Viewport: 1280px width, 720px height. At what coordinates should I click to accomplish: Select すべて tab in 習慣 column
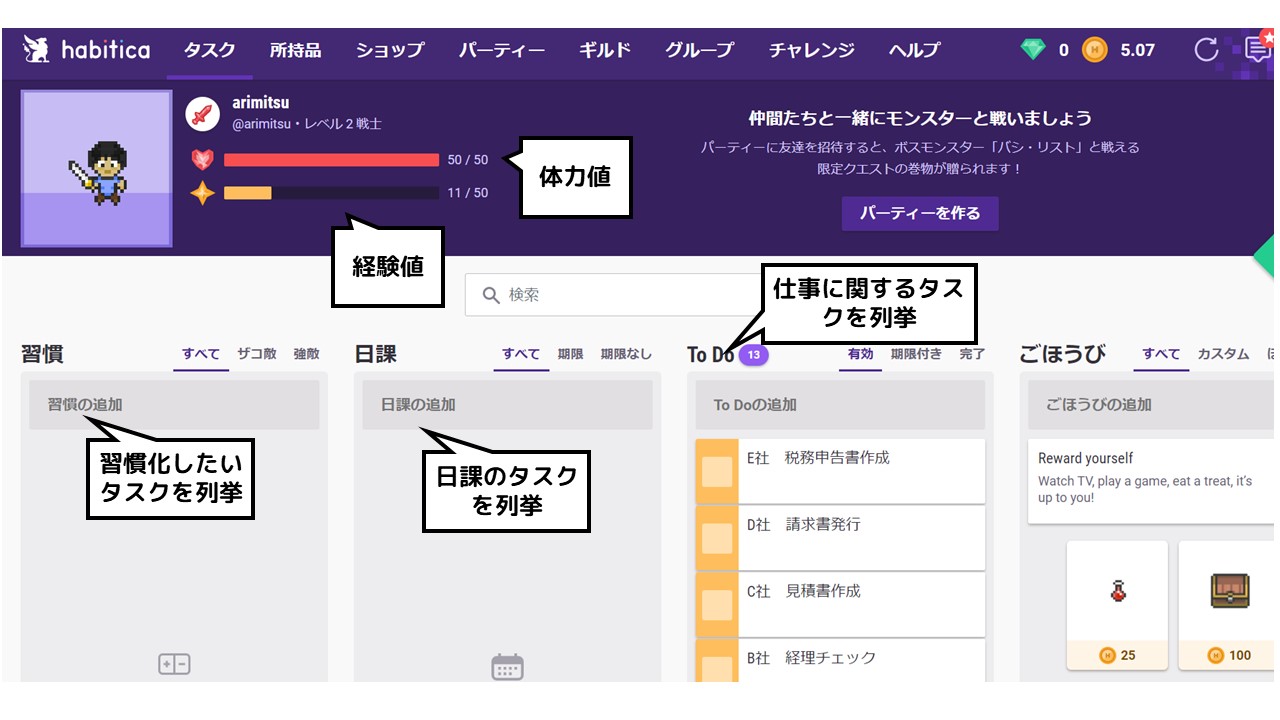(x=200, y=354)
